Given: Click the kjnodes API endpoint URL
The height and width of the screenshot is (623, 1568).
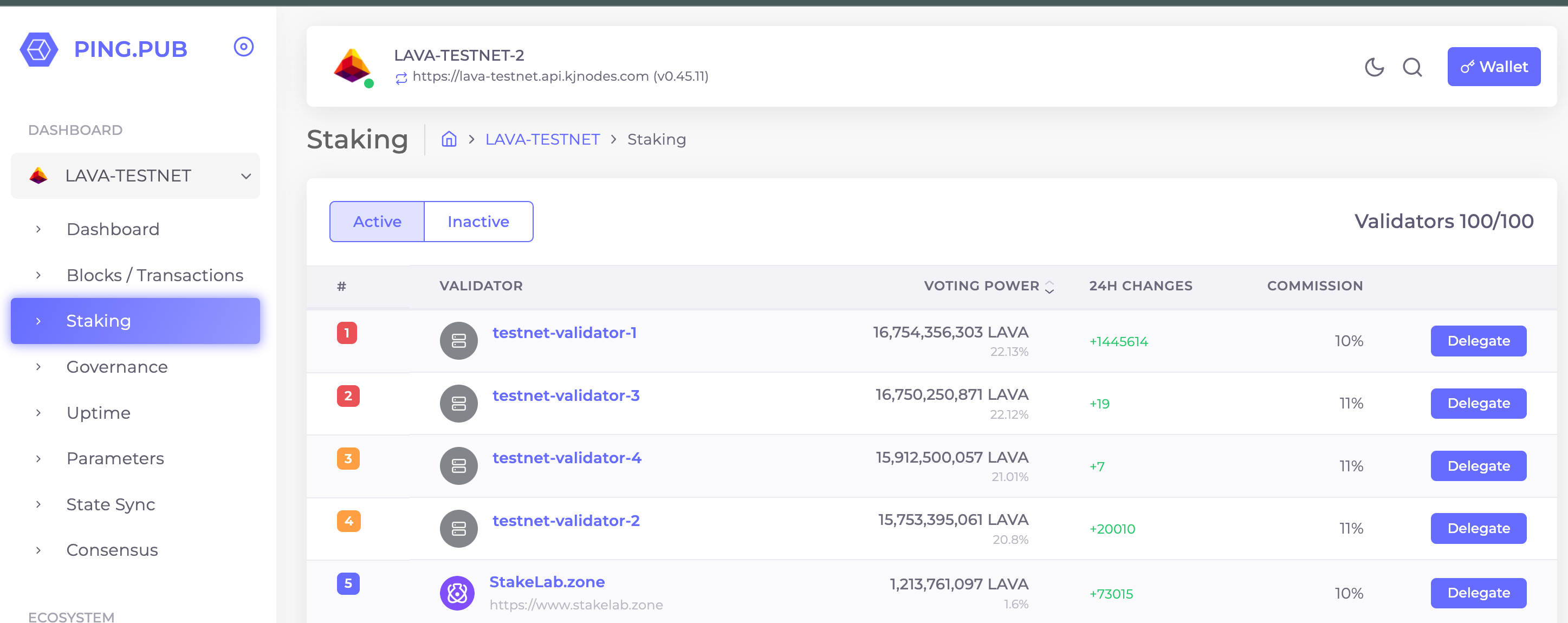Looking at the screenshot, I should 560,77.
